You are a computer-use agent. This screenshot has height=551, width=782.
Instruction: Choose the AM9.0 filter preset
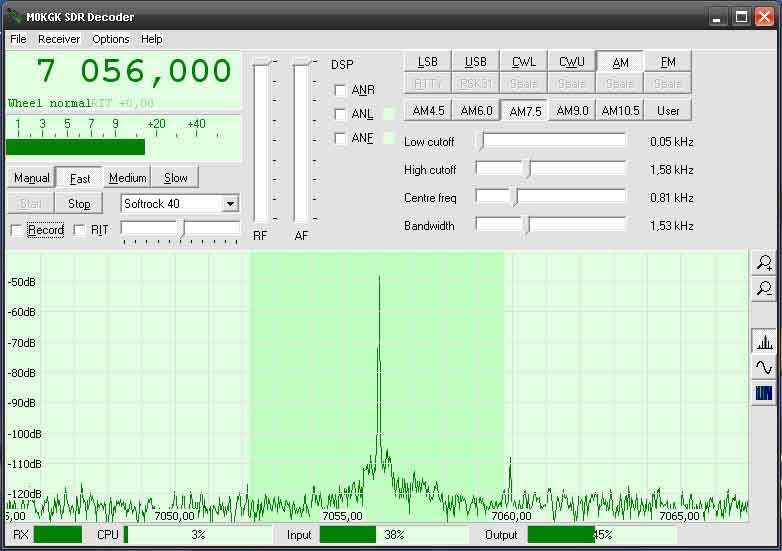coord(572,111)
